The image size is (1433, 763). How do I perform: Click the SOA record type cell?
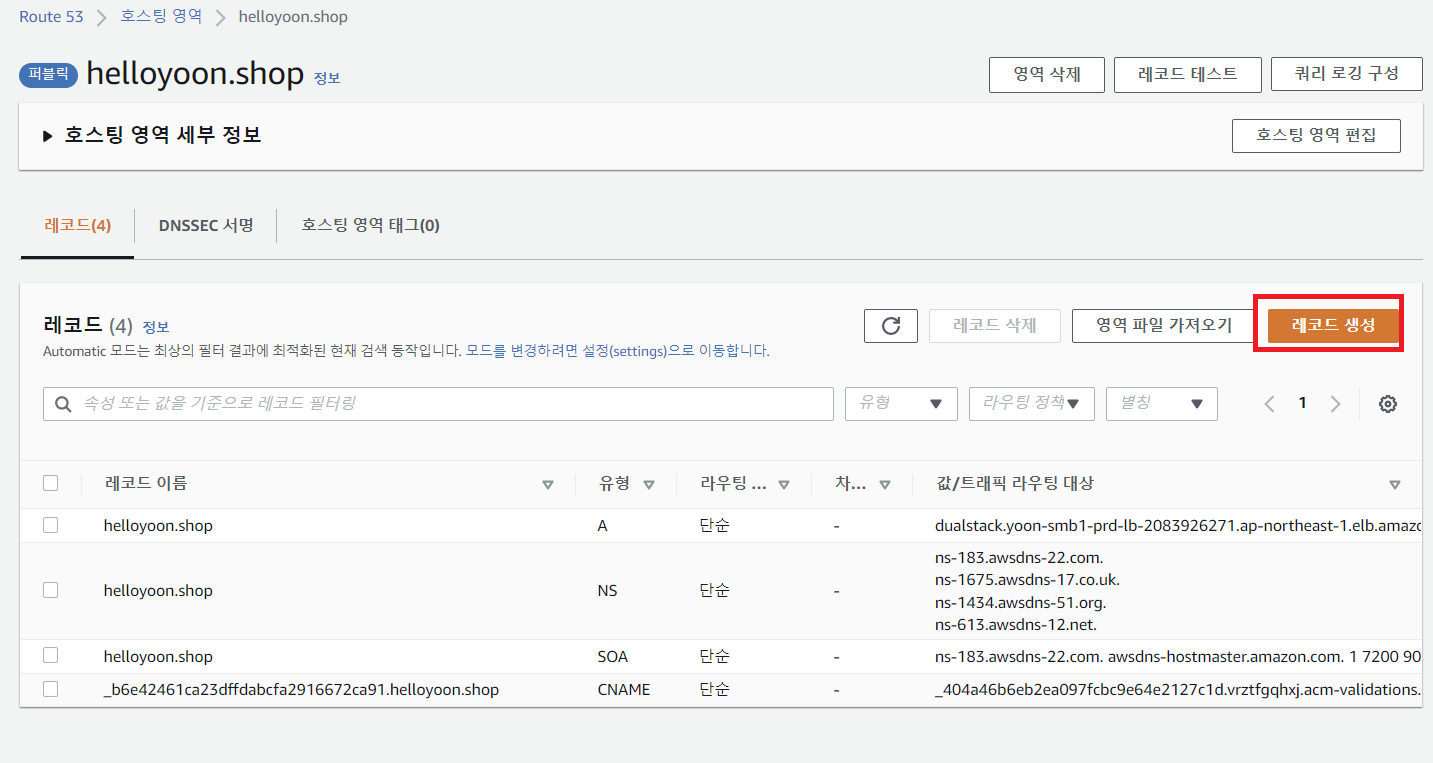pyautogui.click(x=611, y=656)
